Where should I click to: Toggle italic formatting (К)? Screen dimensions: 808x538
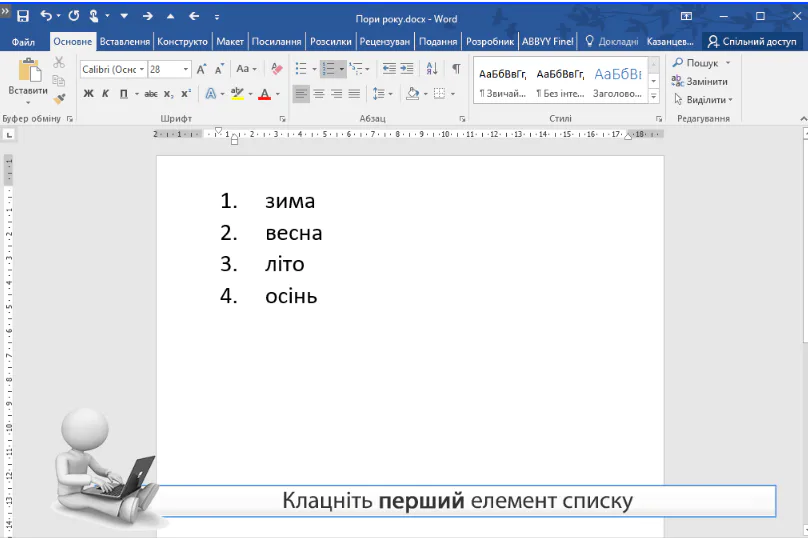coord(105,94)
